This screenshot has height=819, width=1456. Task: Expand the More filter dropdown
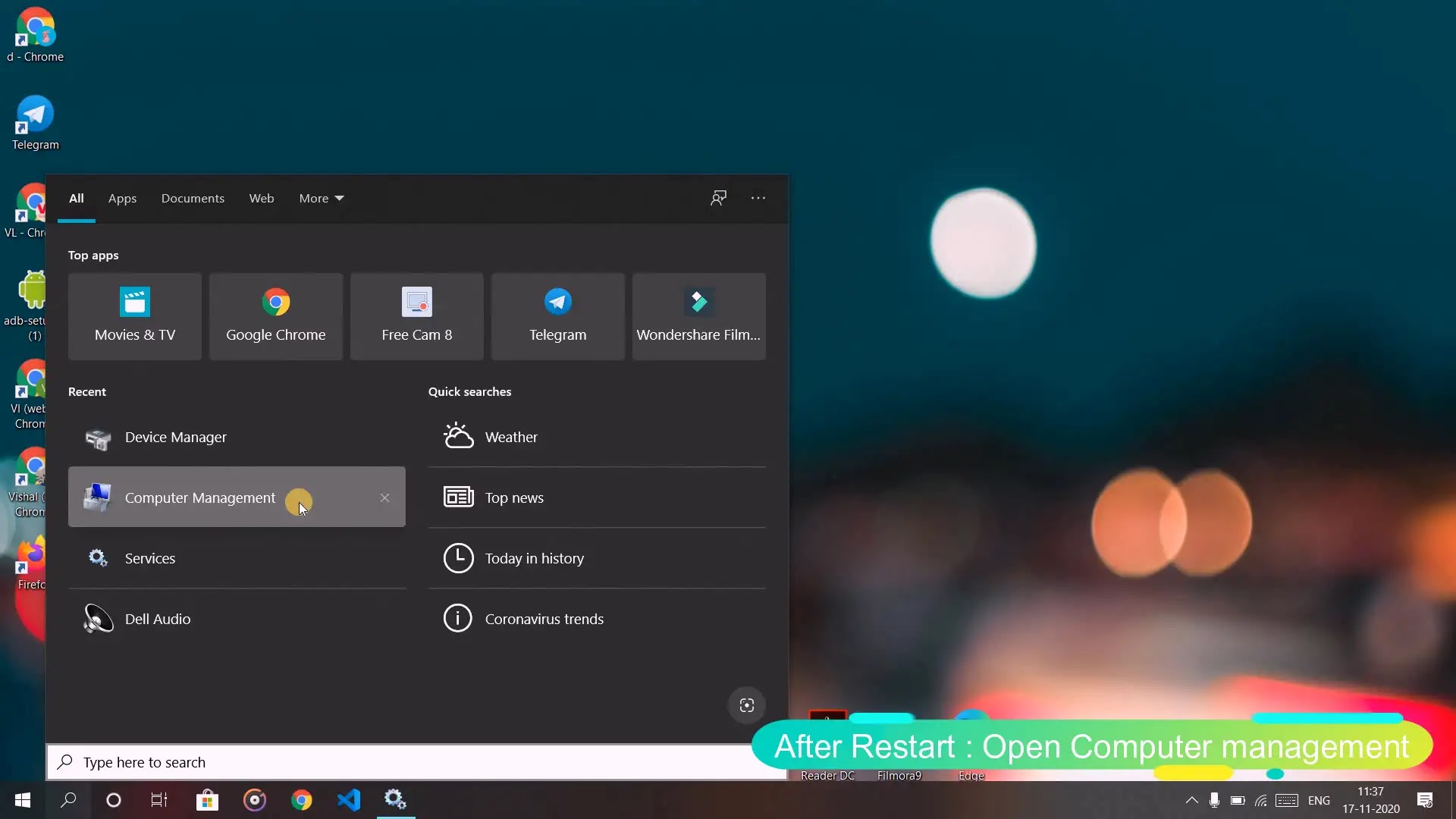click(x=321, y=198)
